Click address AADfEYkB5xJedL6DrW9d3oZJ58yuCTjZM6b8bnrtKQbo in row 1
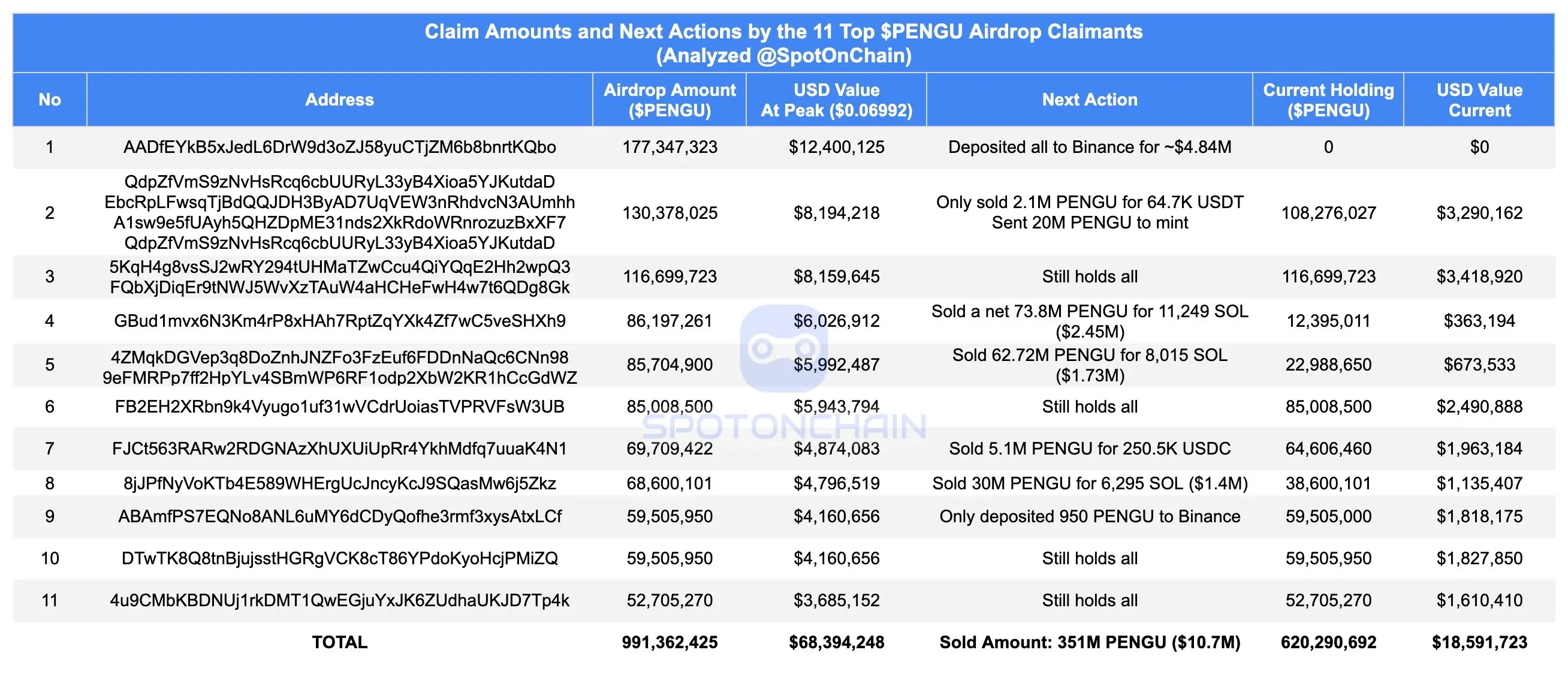1568x674 pixels. (x=339, y=148)
